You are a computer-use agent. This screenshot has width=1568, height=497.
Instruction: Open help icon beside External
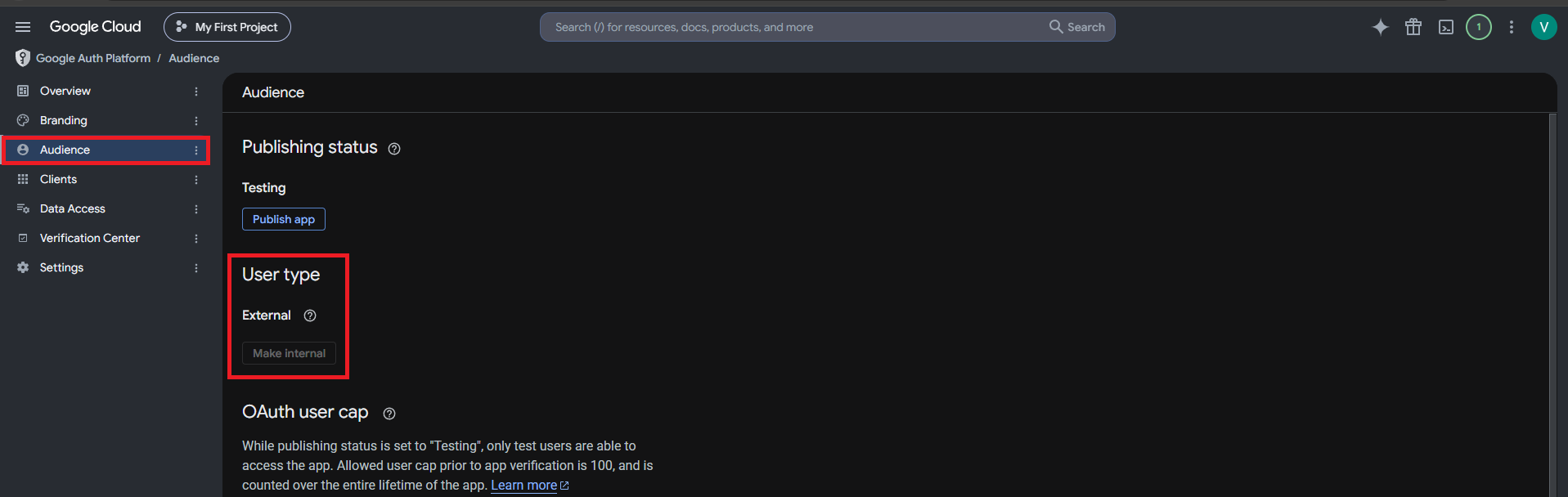click(310, 316)
